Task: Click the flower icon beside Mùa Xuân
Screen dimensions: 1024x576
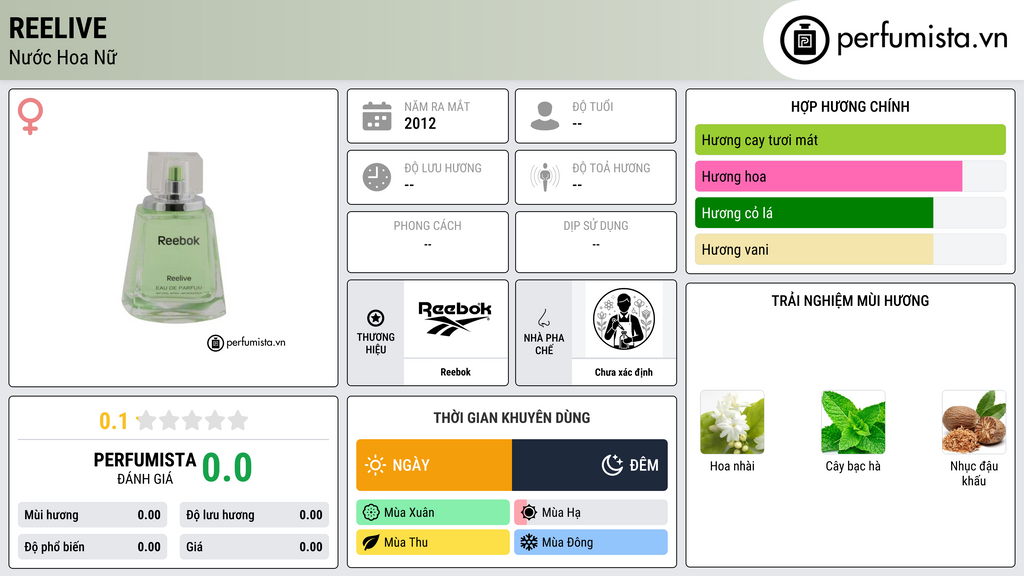Action: (x=371, y=513)
